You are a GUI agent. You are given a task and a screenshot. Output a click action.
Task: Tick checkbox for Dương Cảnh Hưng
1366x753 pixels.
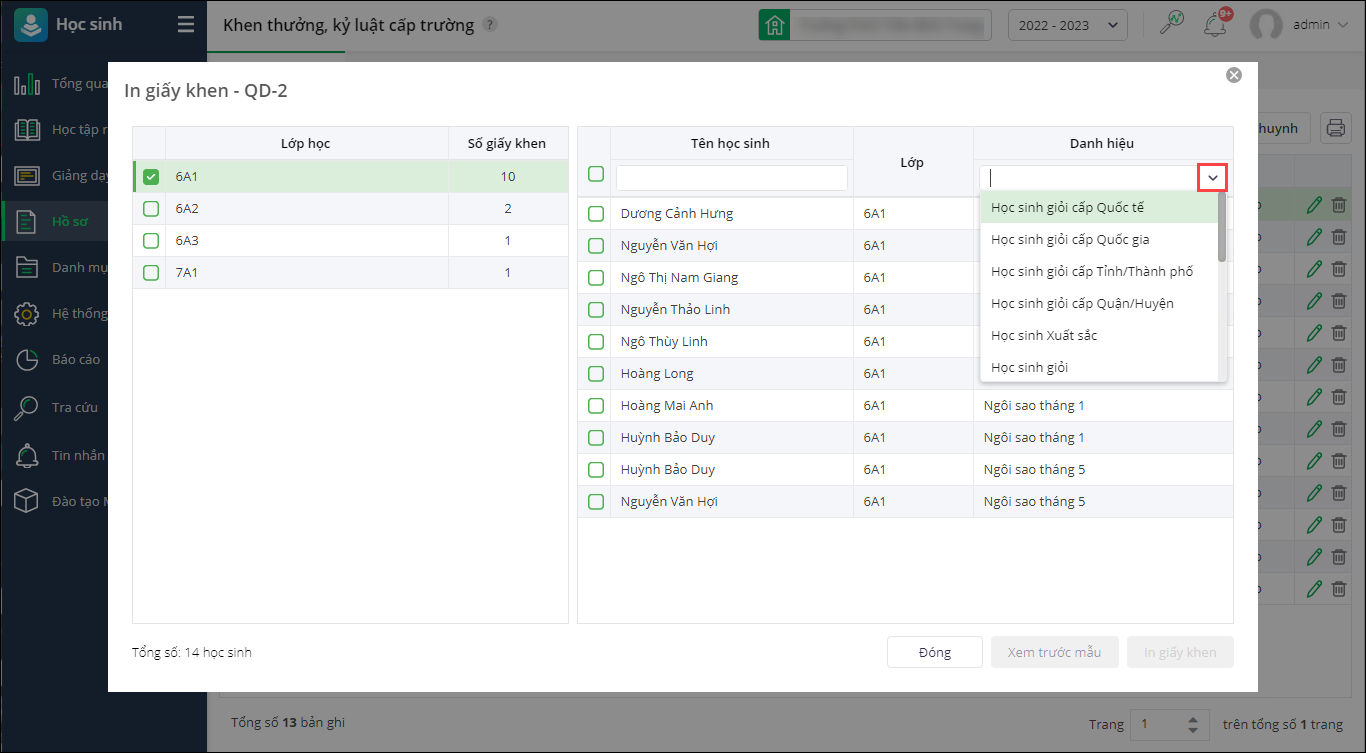pos(596,213)
